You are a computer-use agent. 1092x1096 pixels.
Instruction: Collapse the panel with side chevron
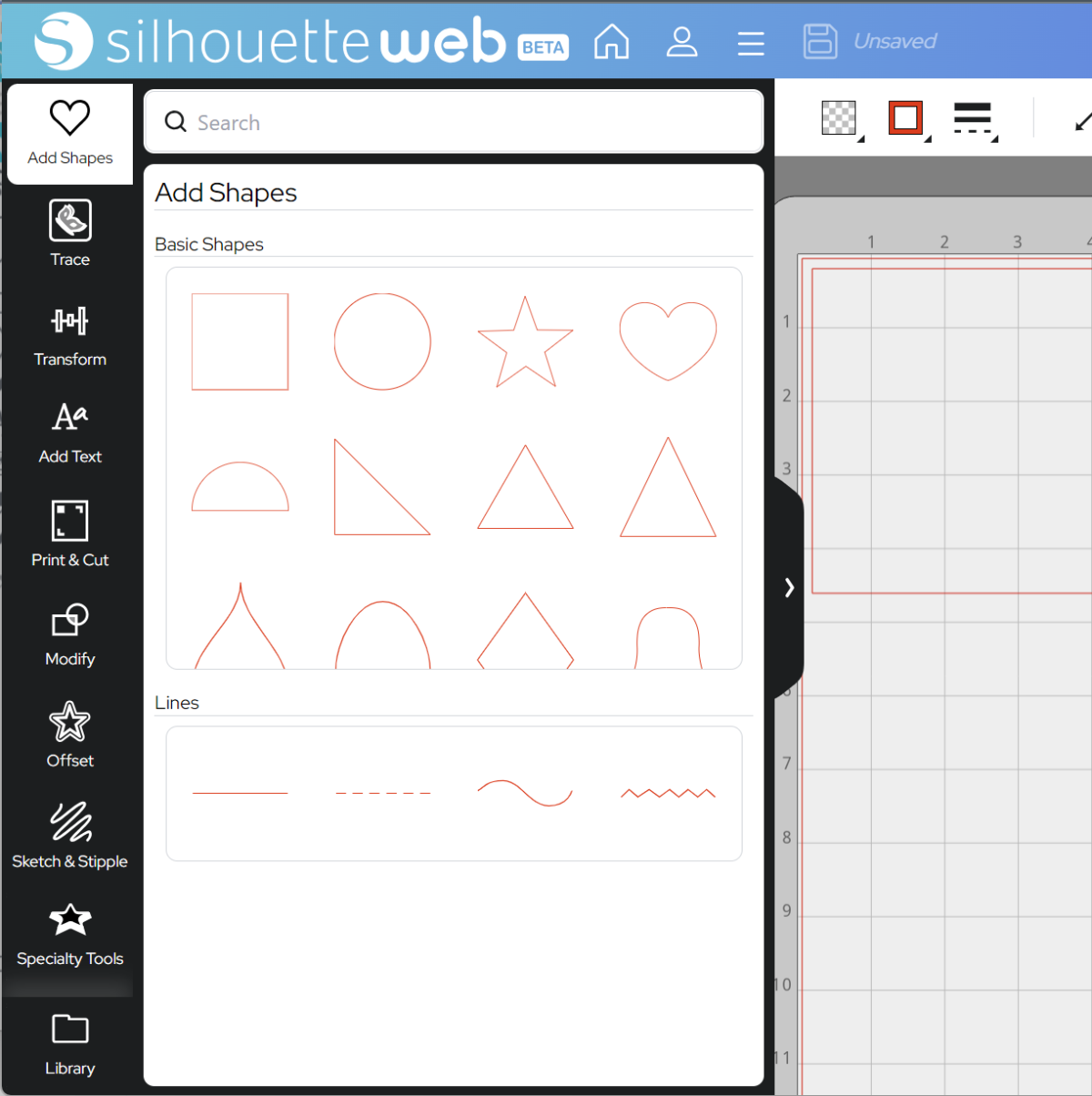[x=789, y=588]
